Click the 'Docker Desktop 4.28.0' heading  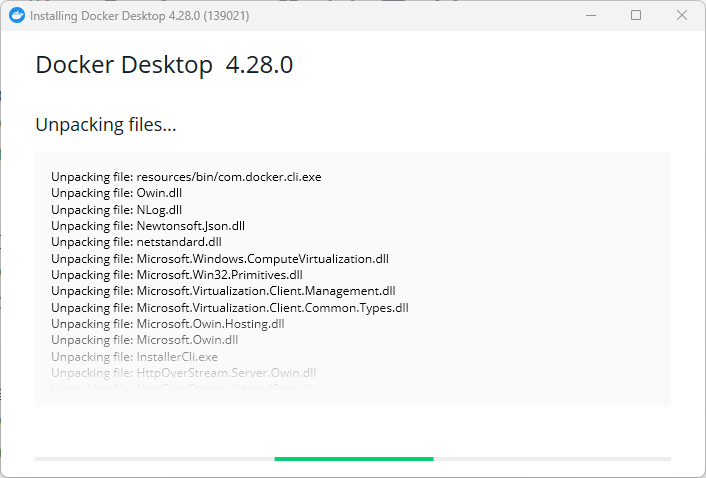(164, 65)
